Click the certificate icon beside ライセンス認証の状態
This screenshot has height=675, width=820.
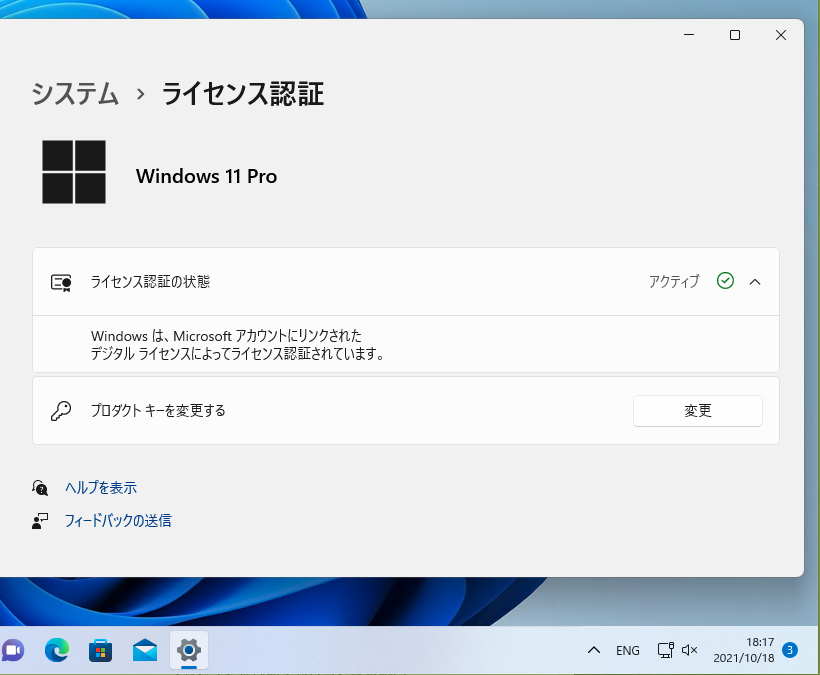[x=61, y=282]
